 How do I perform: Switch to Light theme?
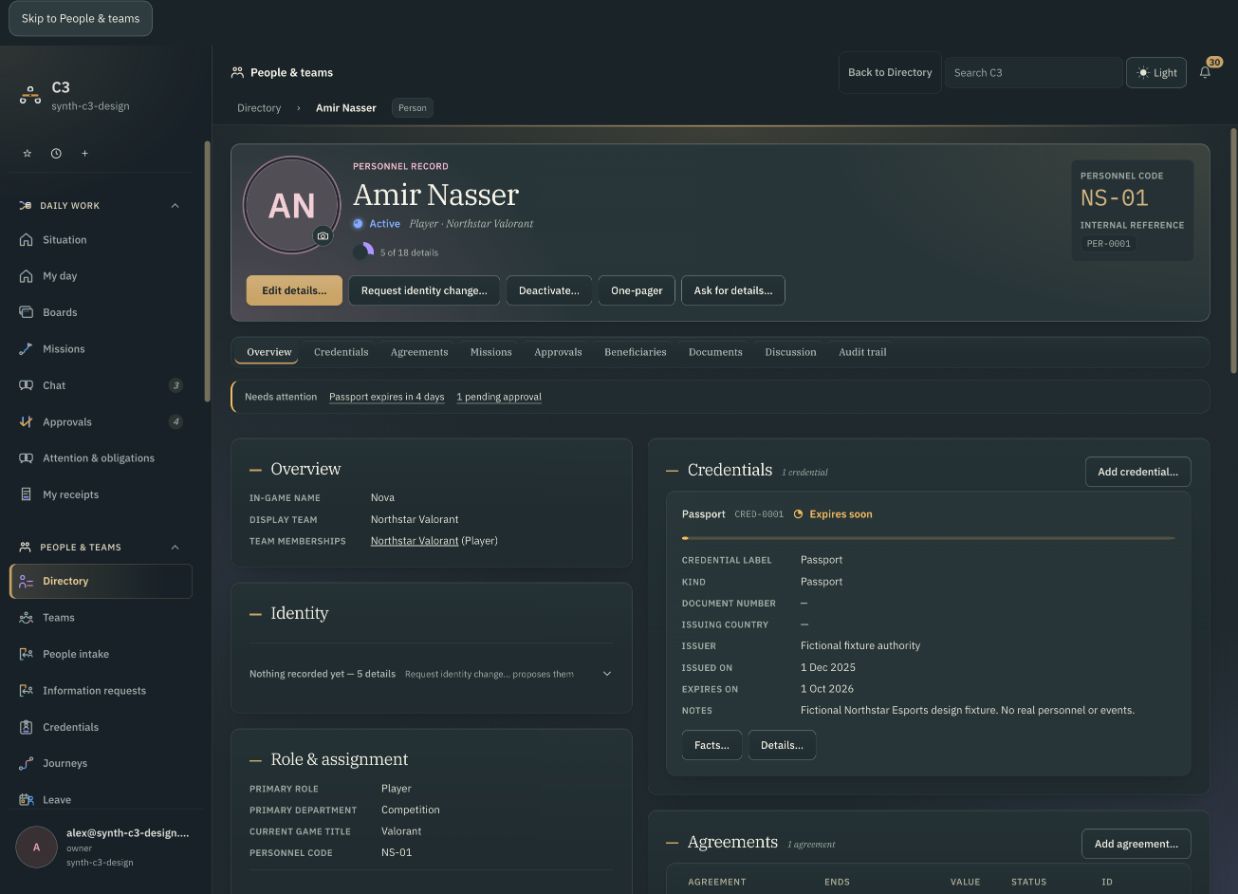1156,72
